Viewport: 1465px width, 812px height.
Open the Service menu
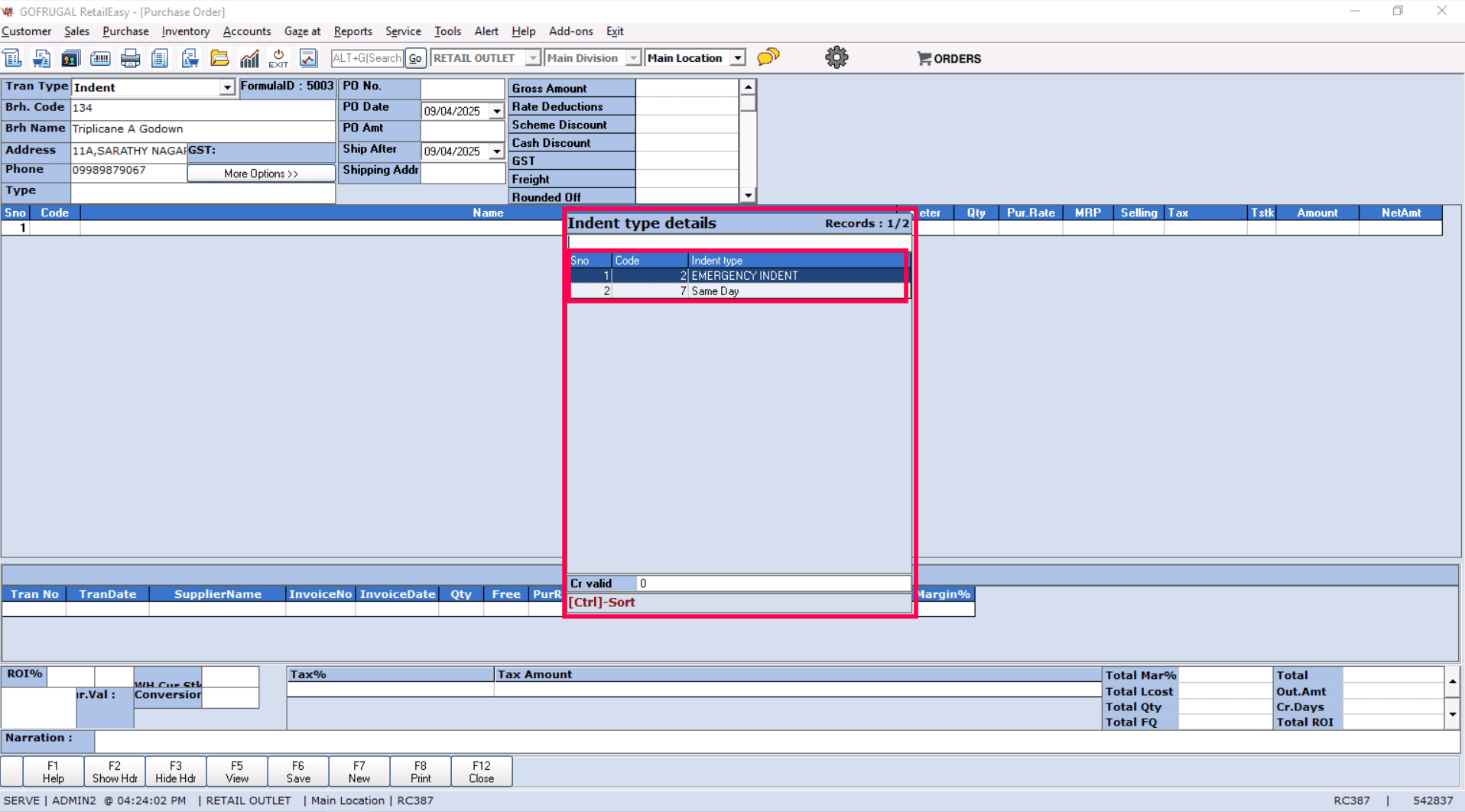pos(403,31)
